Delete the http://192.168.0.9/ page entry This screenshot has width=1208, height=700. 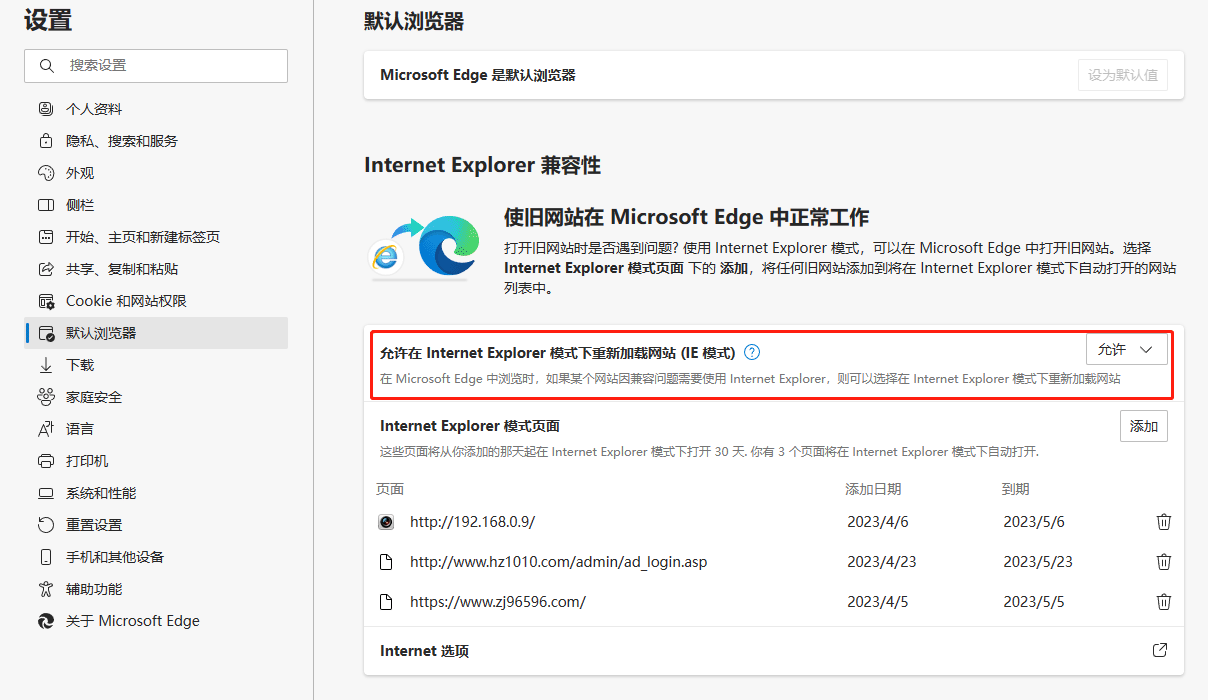[1164, 522]
